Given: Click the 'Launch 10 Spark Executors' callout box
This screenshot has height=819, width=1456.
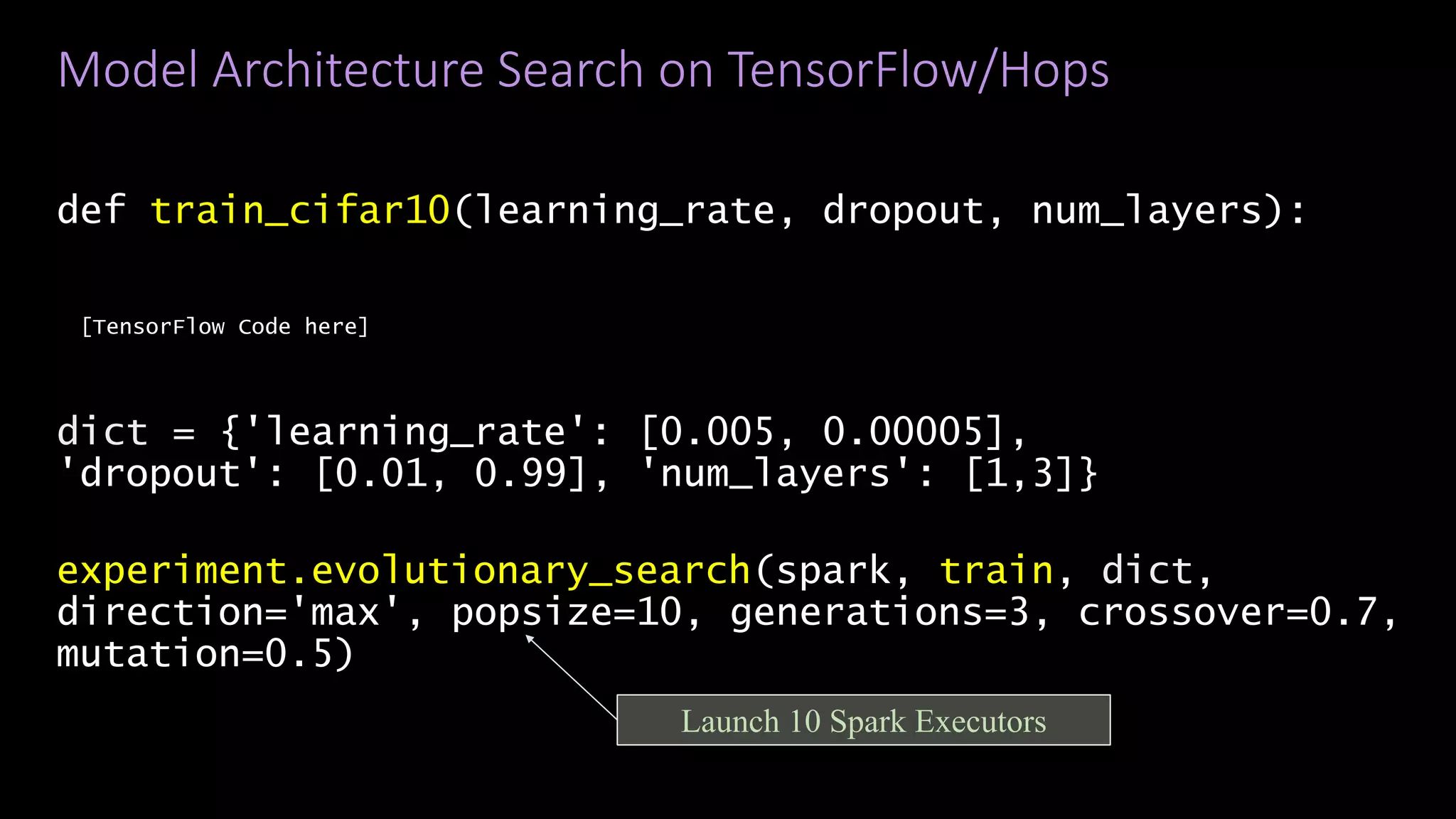Looking at the screenshot, I should (x=863, y=720).
